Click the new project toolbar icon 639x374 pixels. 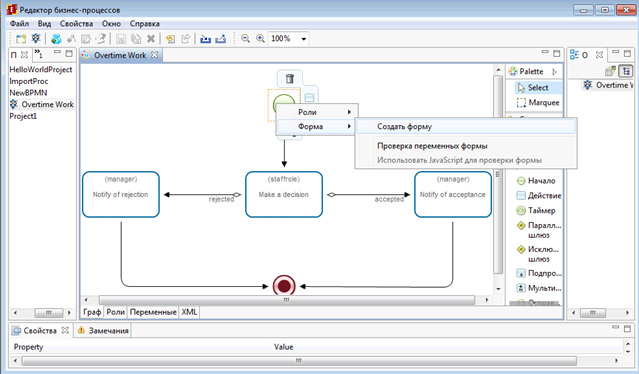coord(21,39)
